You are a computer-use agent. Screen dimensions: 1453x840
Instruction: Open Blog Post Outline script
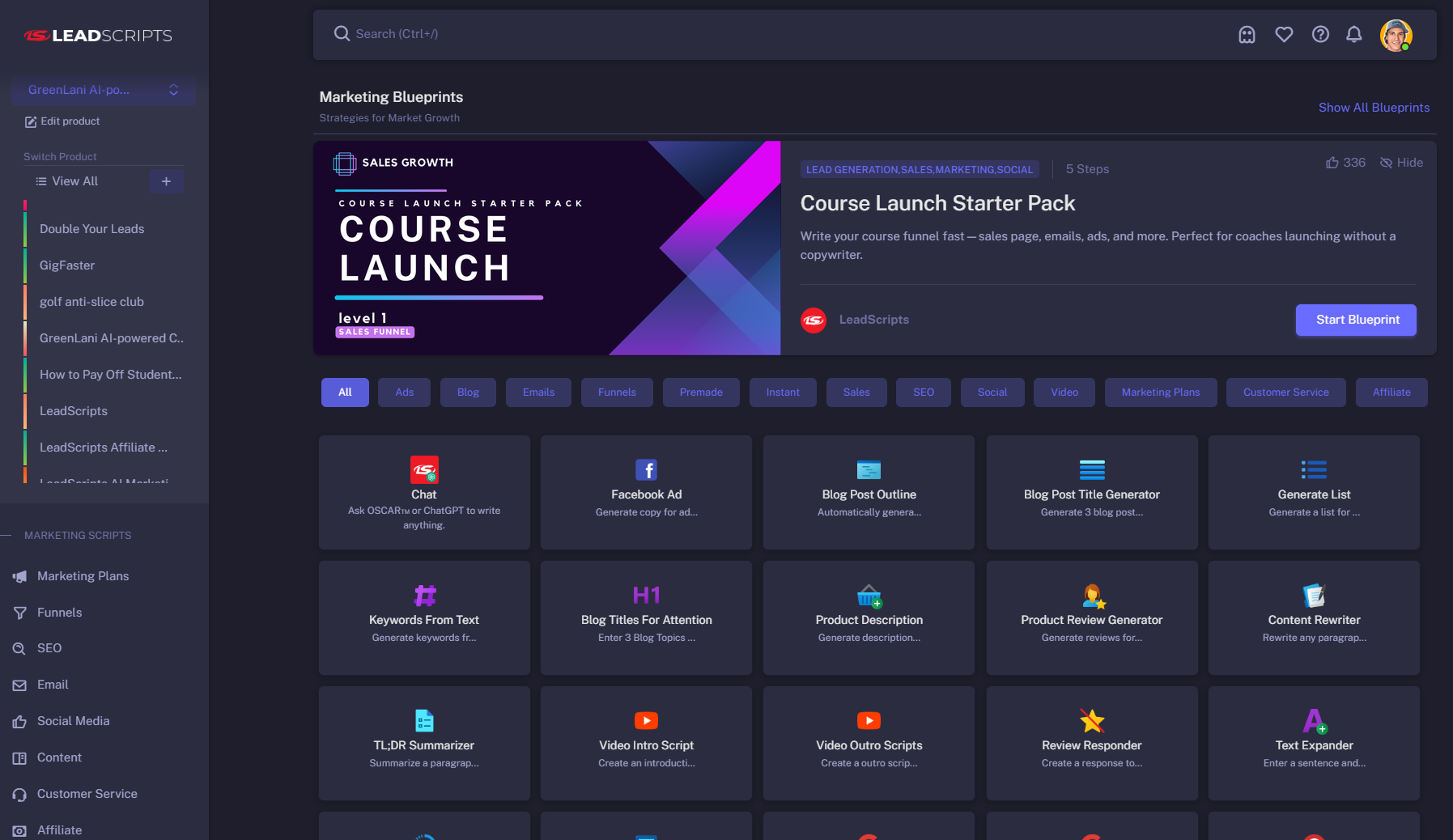(x=869, y=492)
